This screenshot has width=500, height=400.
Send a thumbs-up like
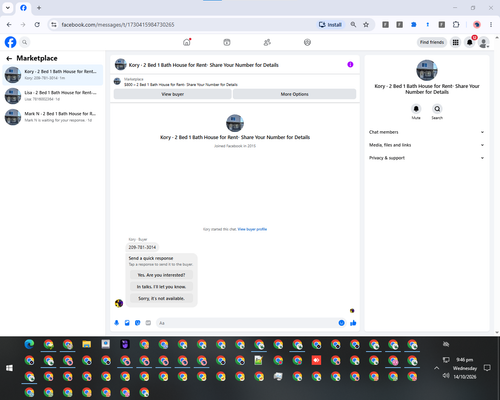pyautogui.click(x=353, y=323)
